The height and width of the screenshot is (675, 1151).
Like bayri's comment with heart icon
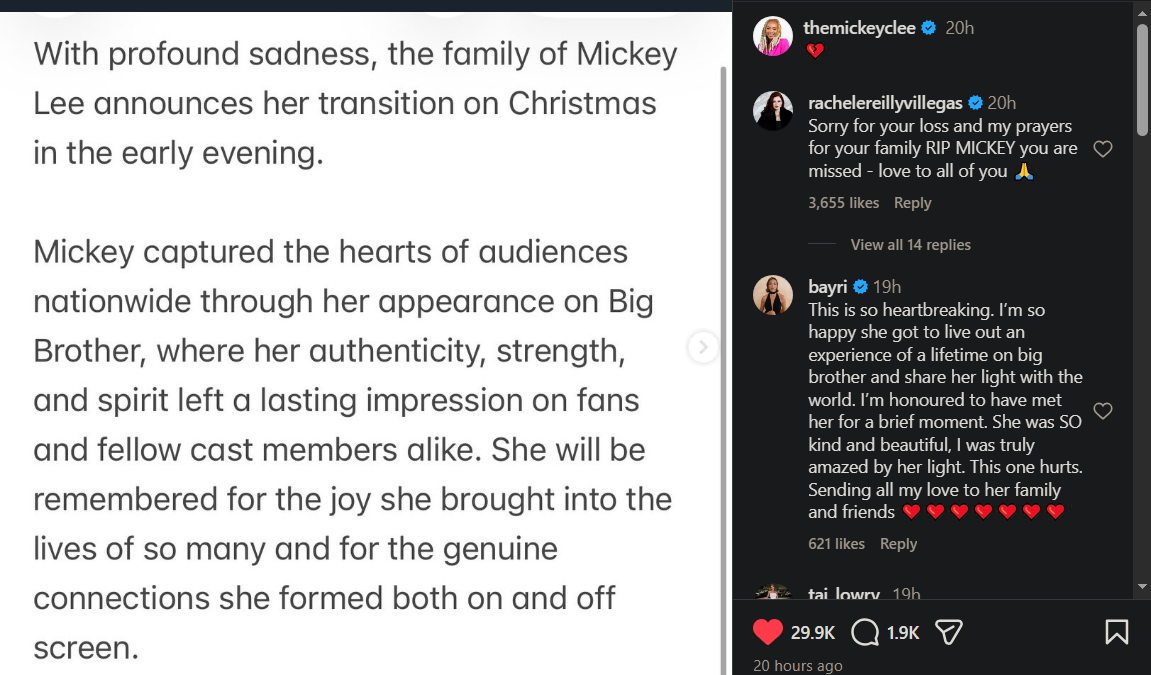click(x=1103, y=411)
